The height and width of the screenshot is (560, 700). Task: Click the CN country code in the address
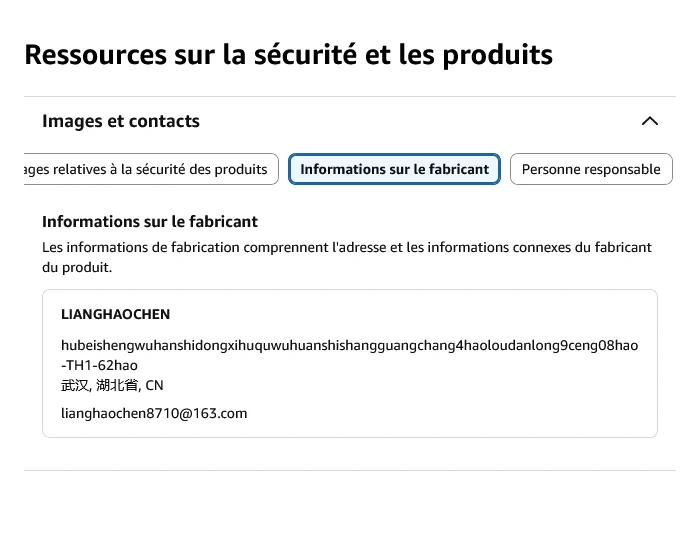(154, 385)
